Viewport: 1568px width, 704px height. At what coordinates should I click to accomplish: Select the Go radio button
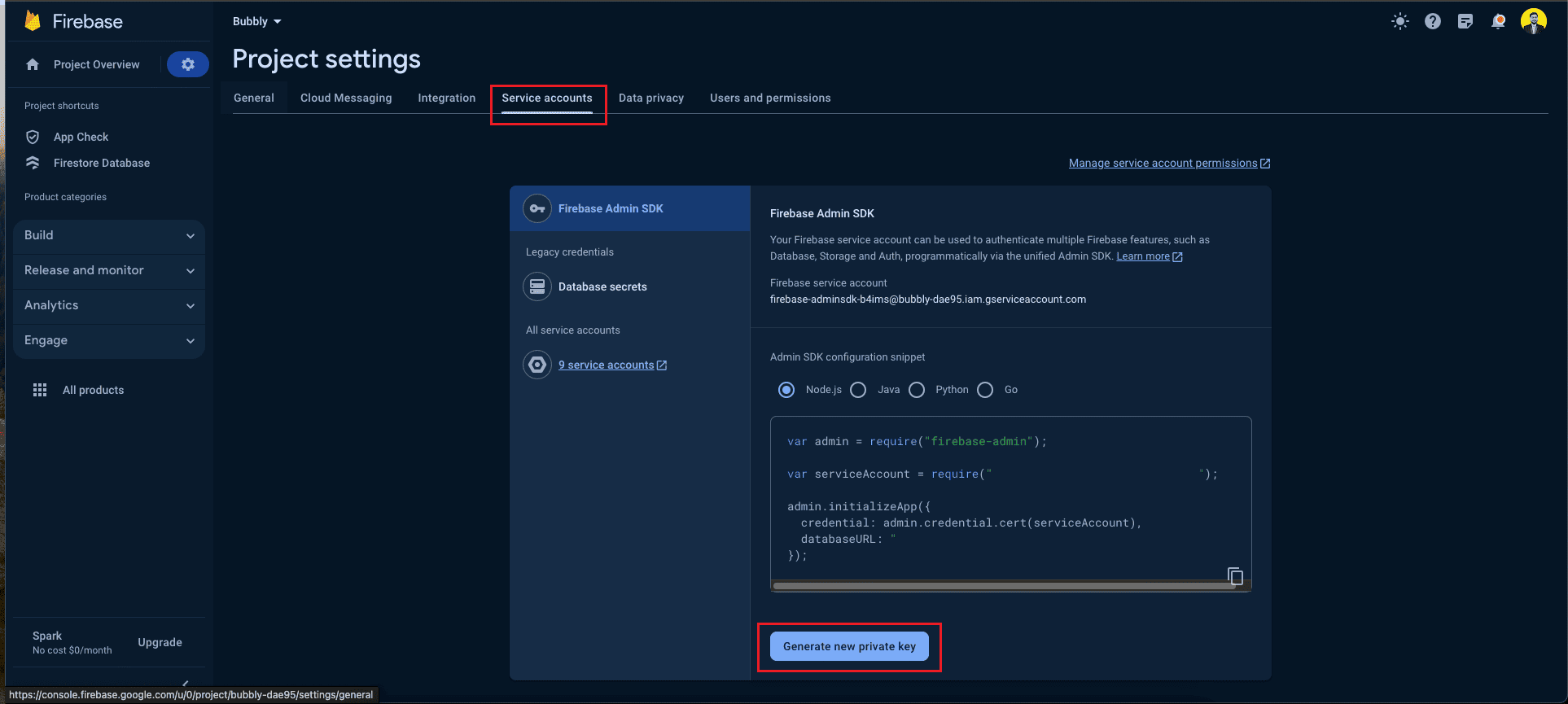pos(985,390)
